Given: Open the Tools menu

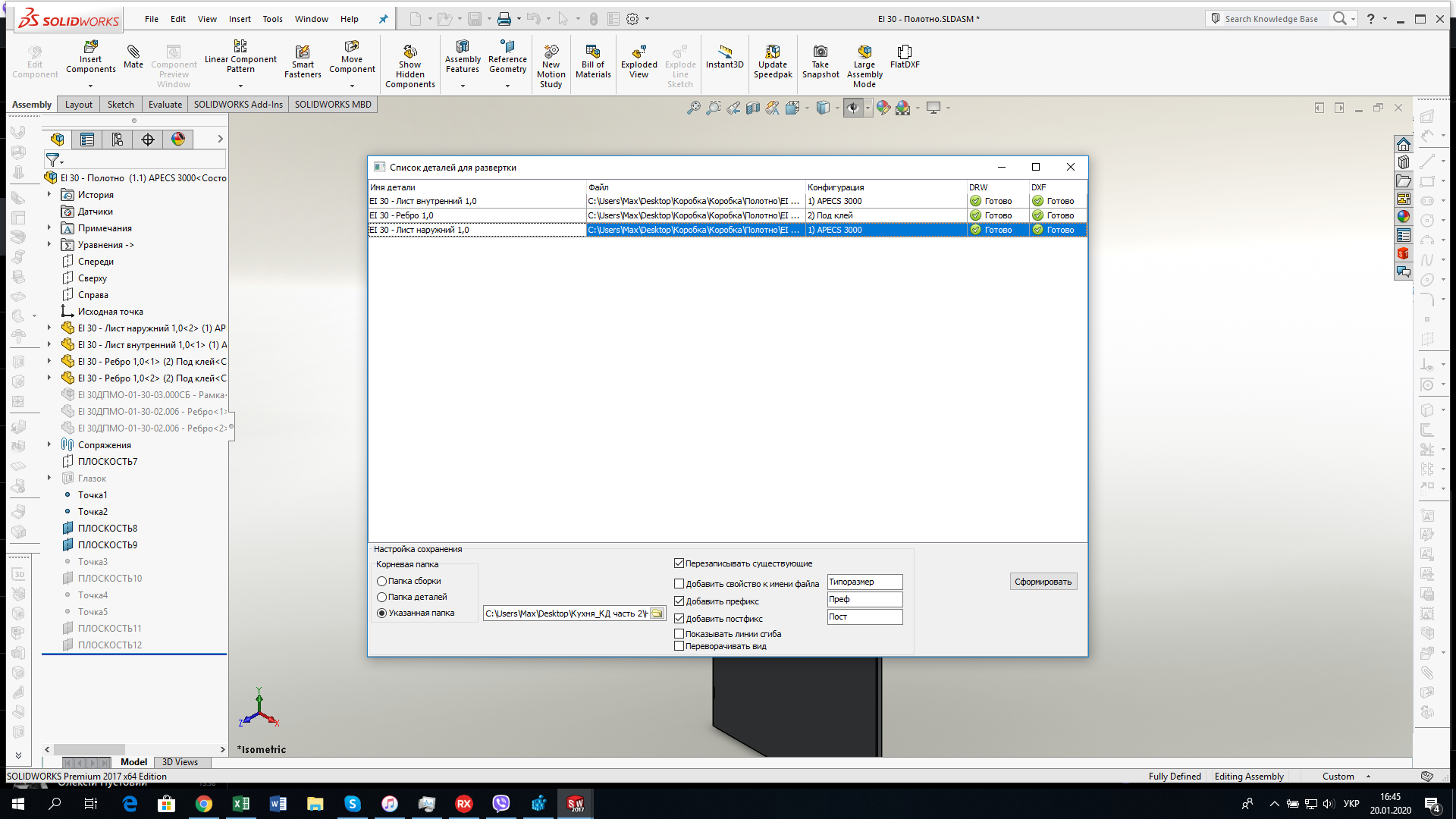Looking at the screenshot, I should (272, 19).
